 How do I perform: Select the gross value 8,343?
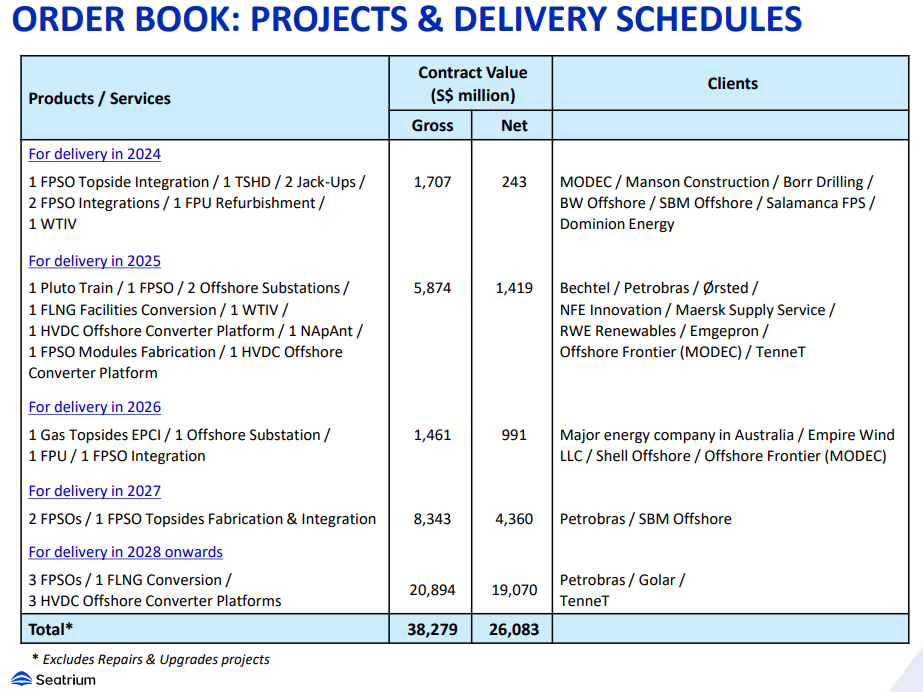432,519
